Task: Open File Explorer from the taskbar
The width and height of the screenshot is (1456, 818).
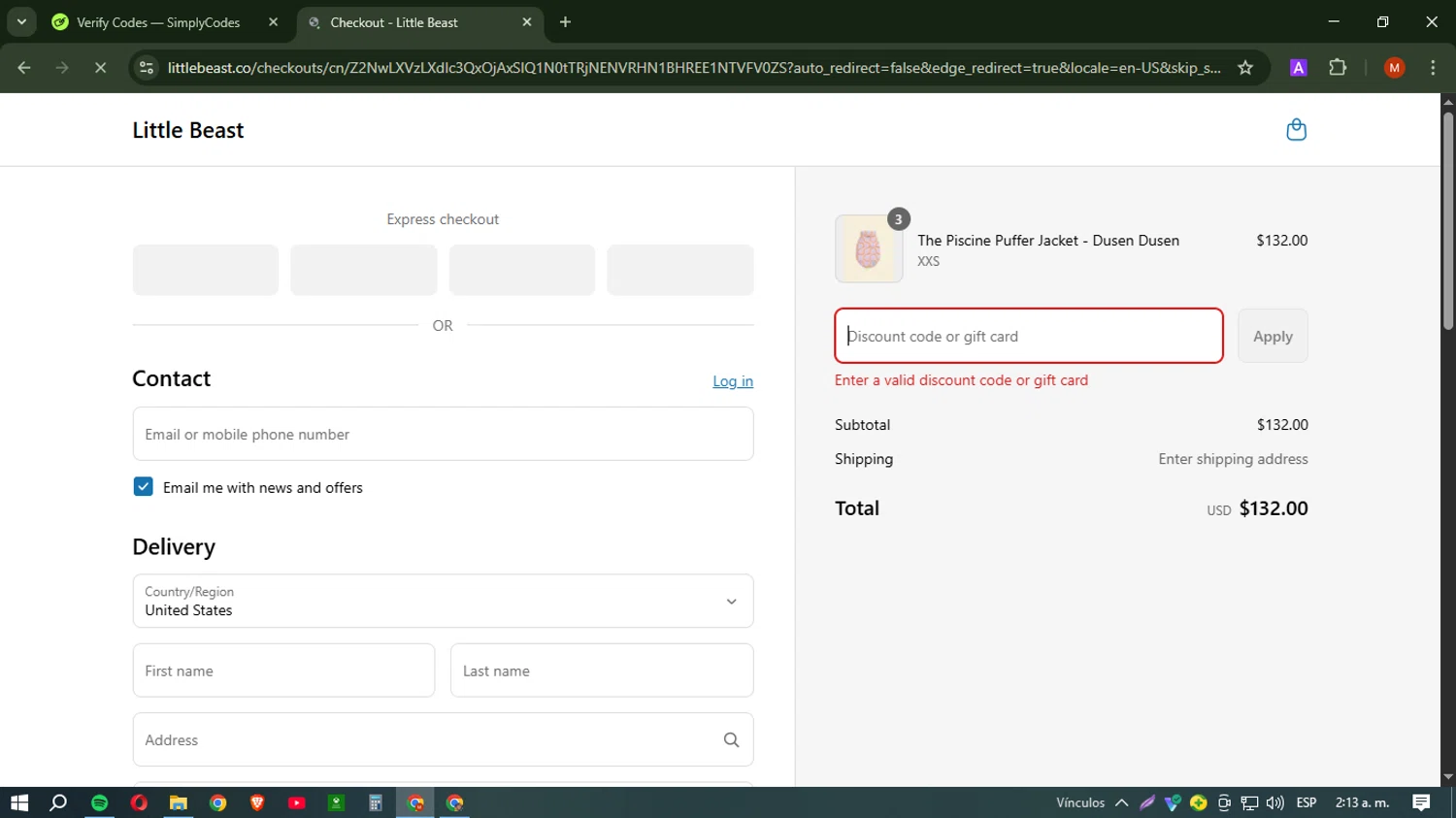Action: tap(178, 802)
